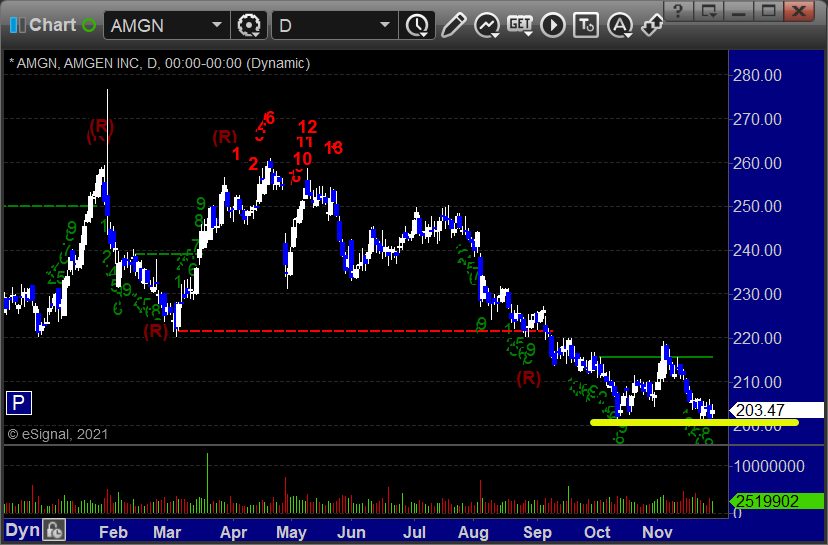Select the pencil drawing tool
828x545 pixels.
[x=453, y=25]
